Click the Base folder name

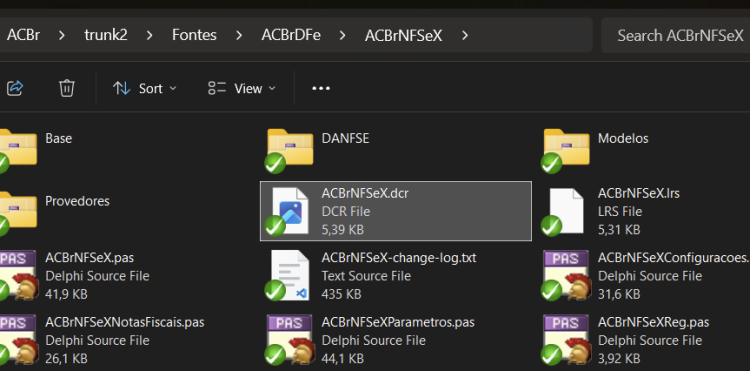58,138
